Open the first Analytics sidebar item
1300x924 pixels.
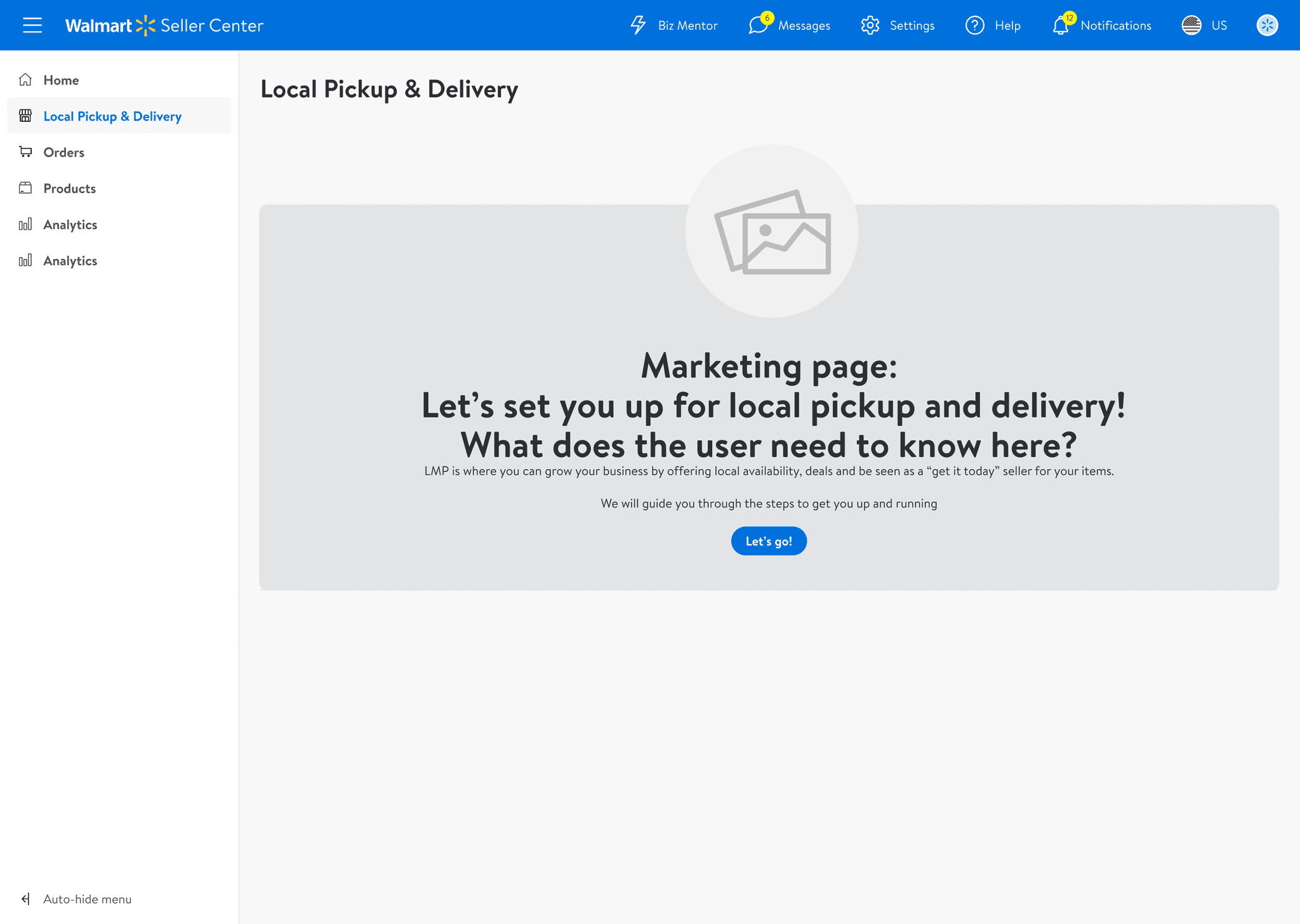point(70,225)
